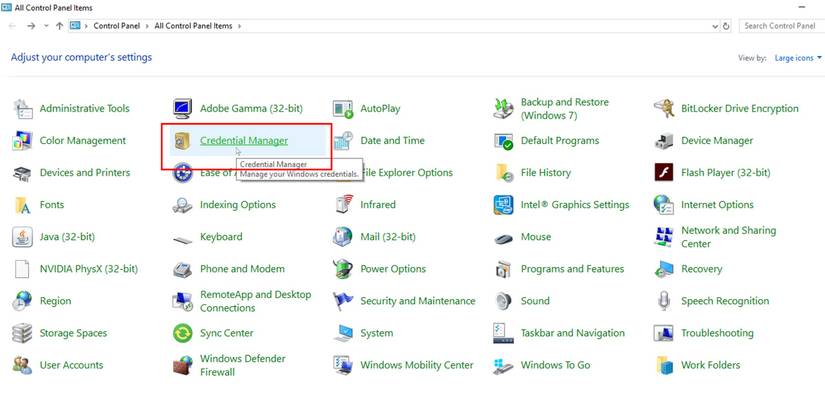Screen dimensions: 825x413
Task: Click RemoteApp and Desktop Connections link
Action: 255,301
